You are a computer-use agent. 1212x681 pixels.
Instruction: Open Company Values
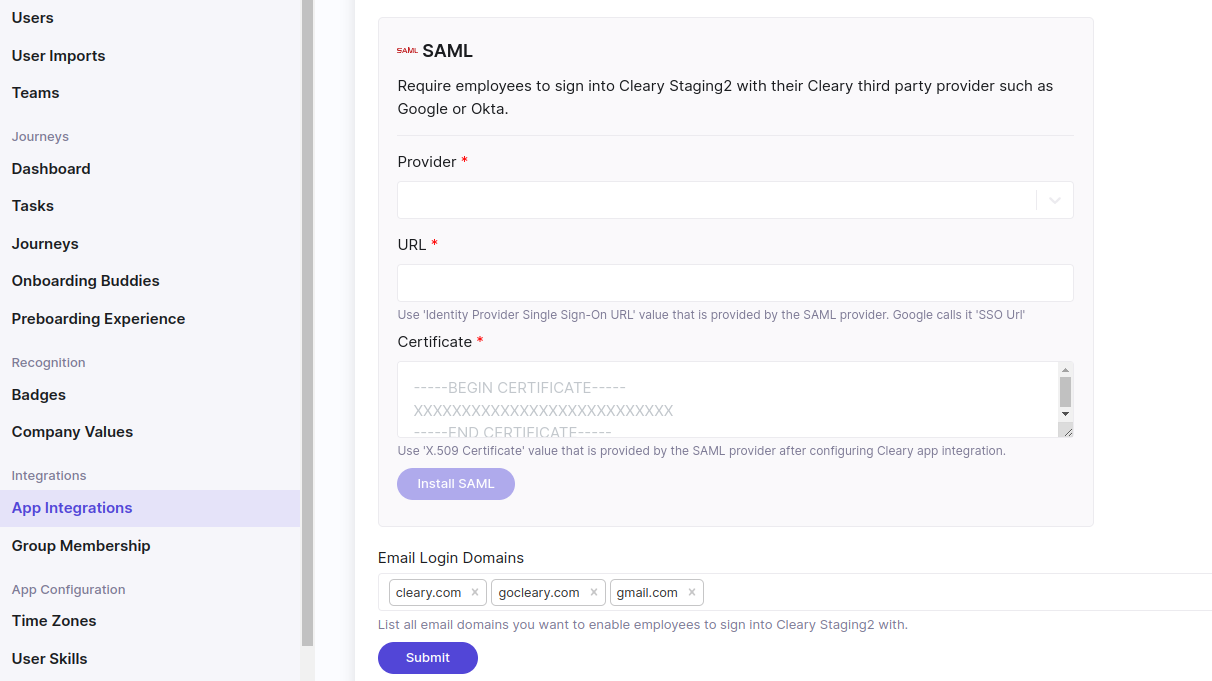pyautogui.click(x=72, y=432)
